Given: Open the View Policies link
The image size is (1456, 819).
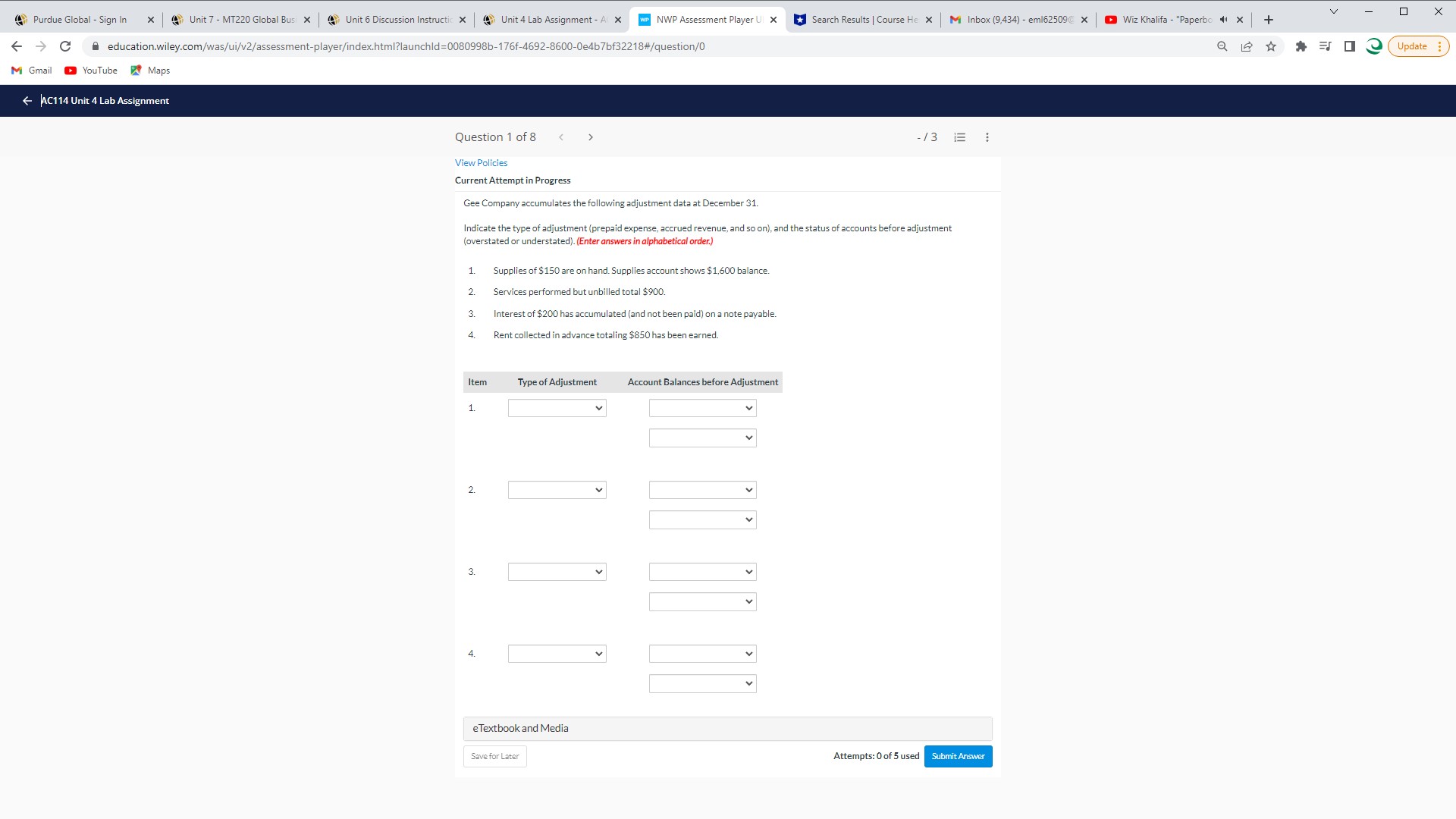Looking at the screenshot, I should [x=481, y=163].
